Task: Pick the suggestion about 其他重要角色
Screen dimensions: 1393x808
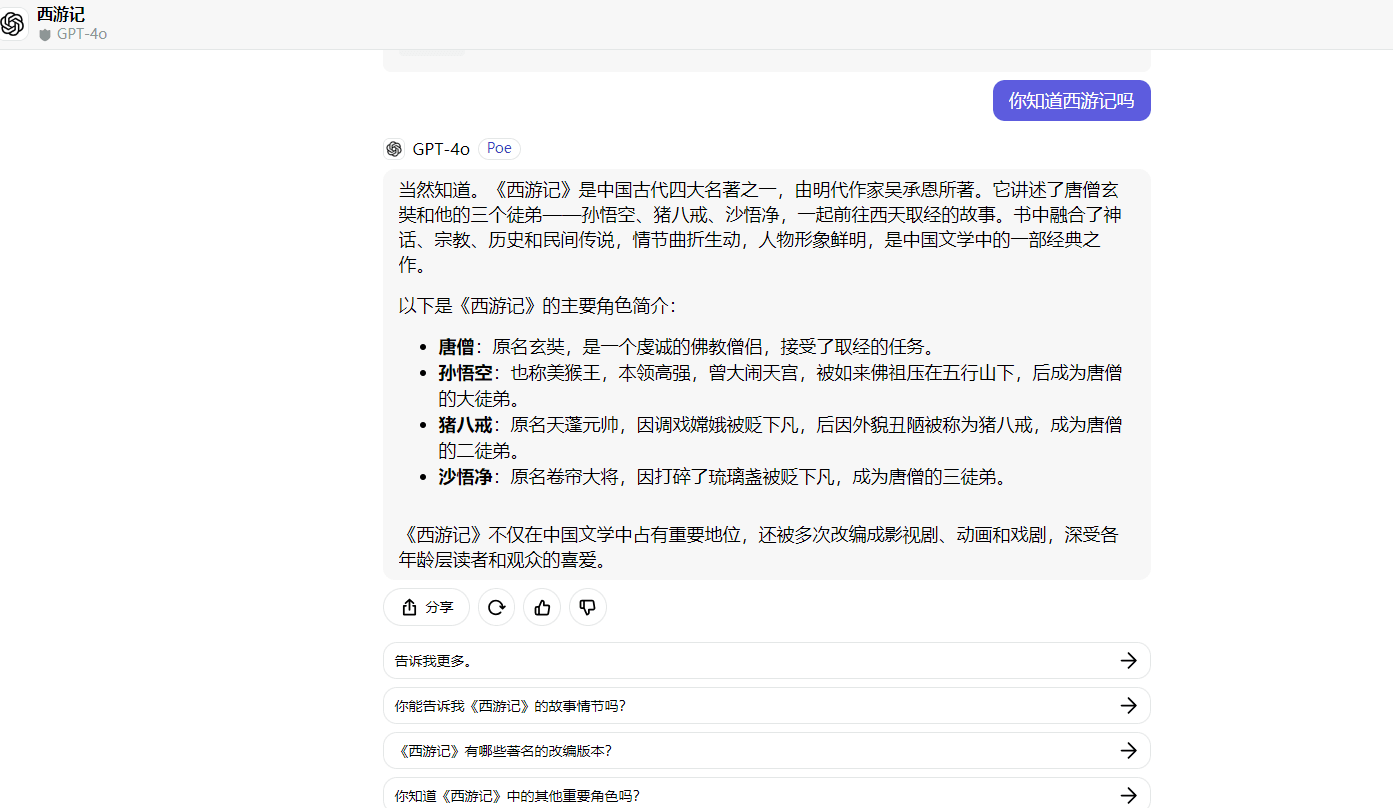Action: pyautogui.click(x=766, y=794)
